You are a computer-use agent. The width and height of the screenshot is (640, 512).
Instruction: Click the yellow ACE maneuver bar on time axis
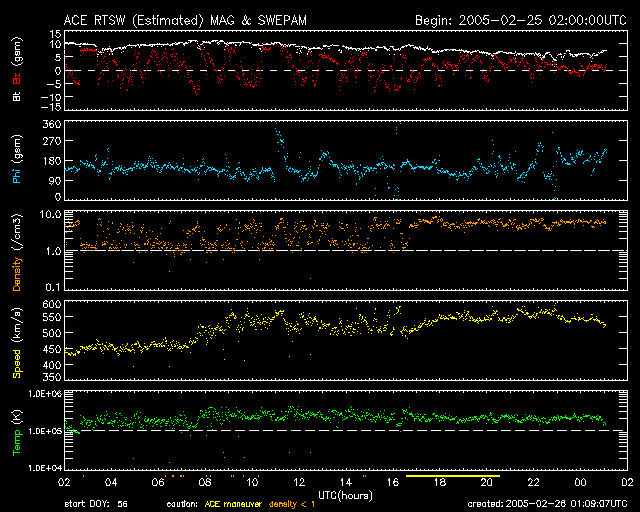coord(451,476)
